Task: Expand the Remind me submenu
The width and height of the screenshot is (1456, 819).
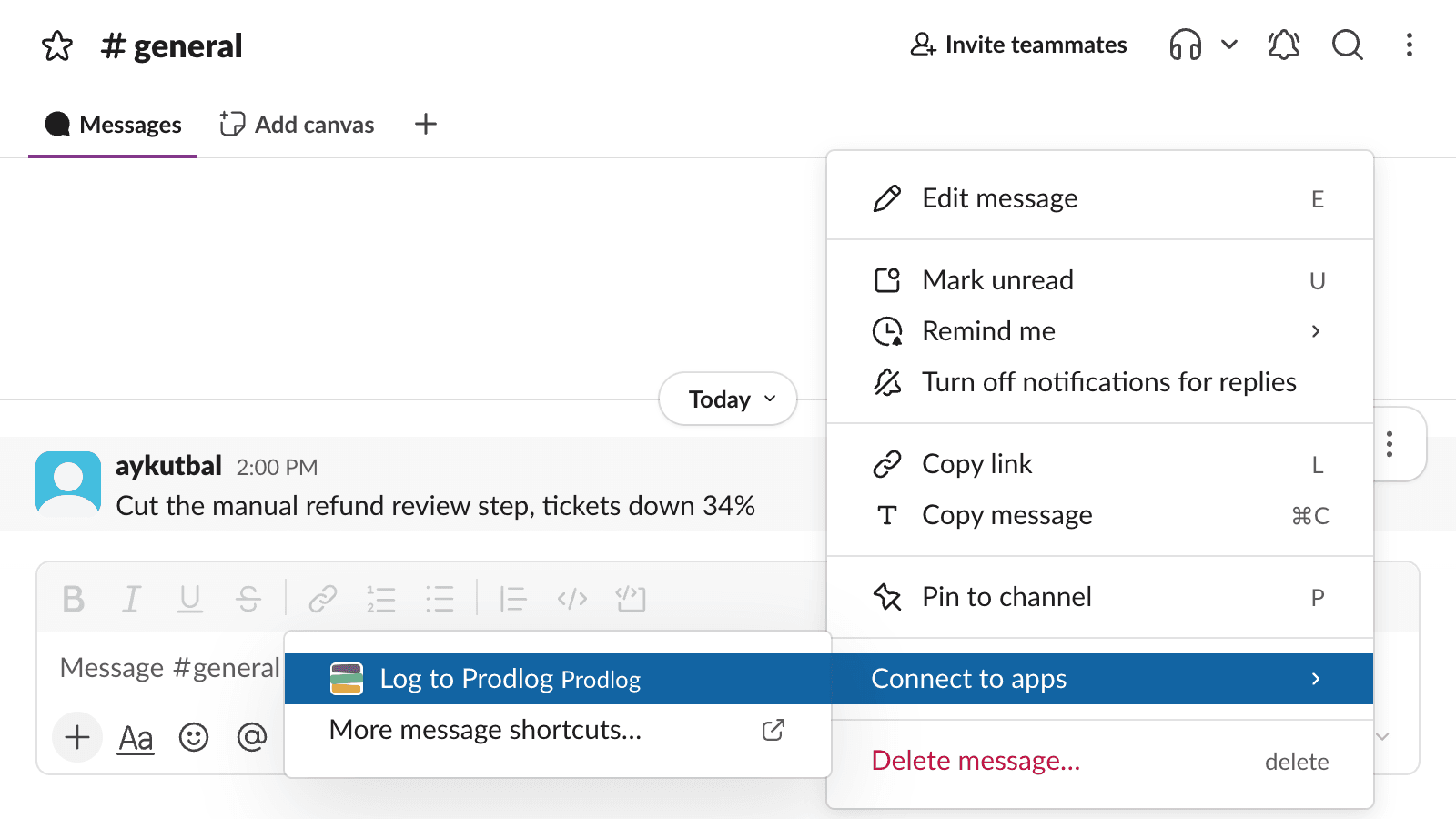Action: coord(1099,331)
